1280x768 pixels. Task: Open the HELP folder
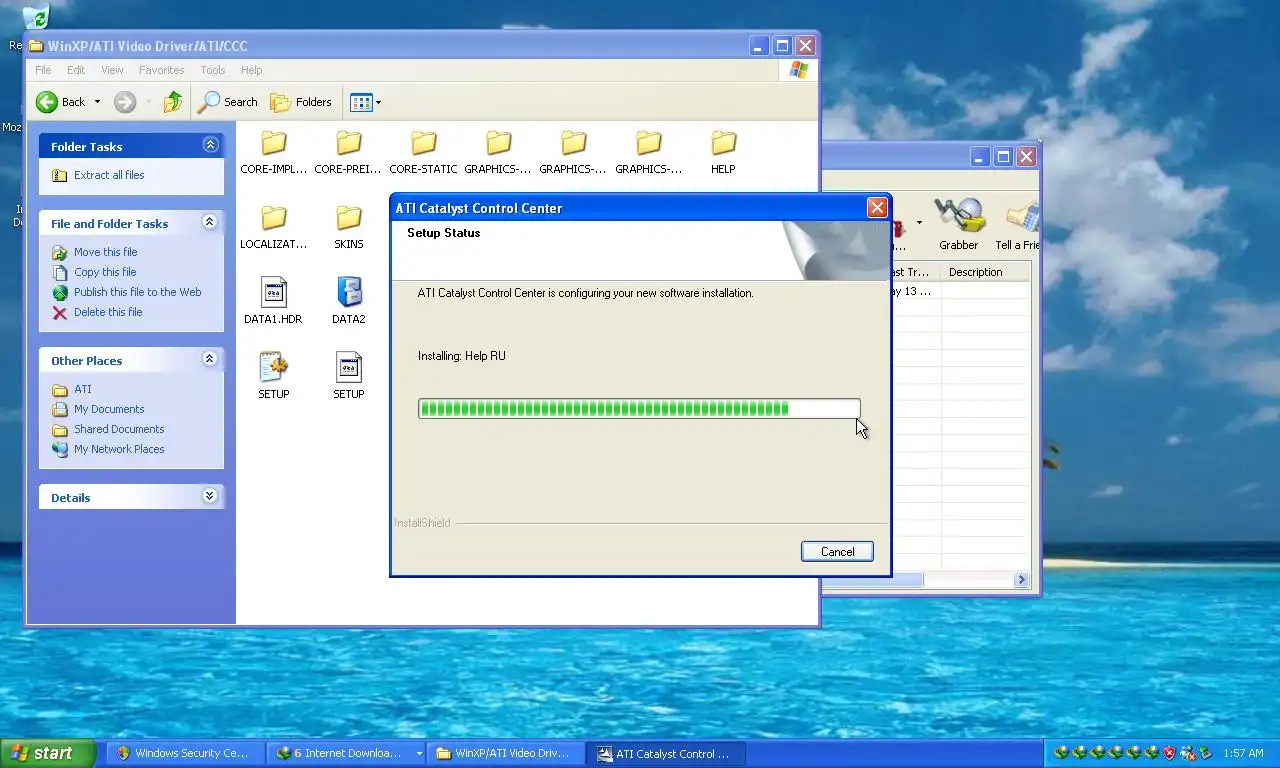[x=723, y=152]
